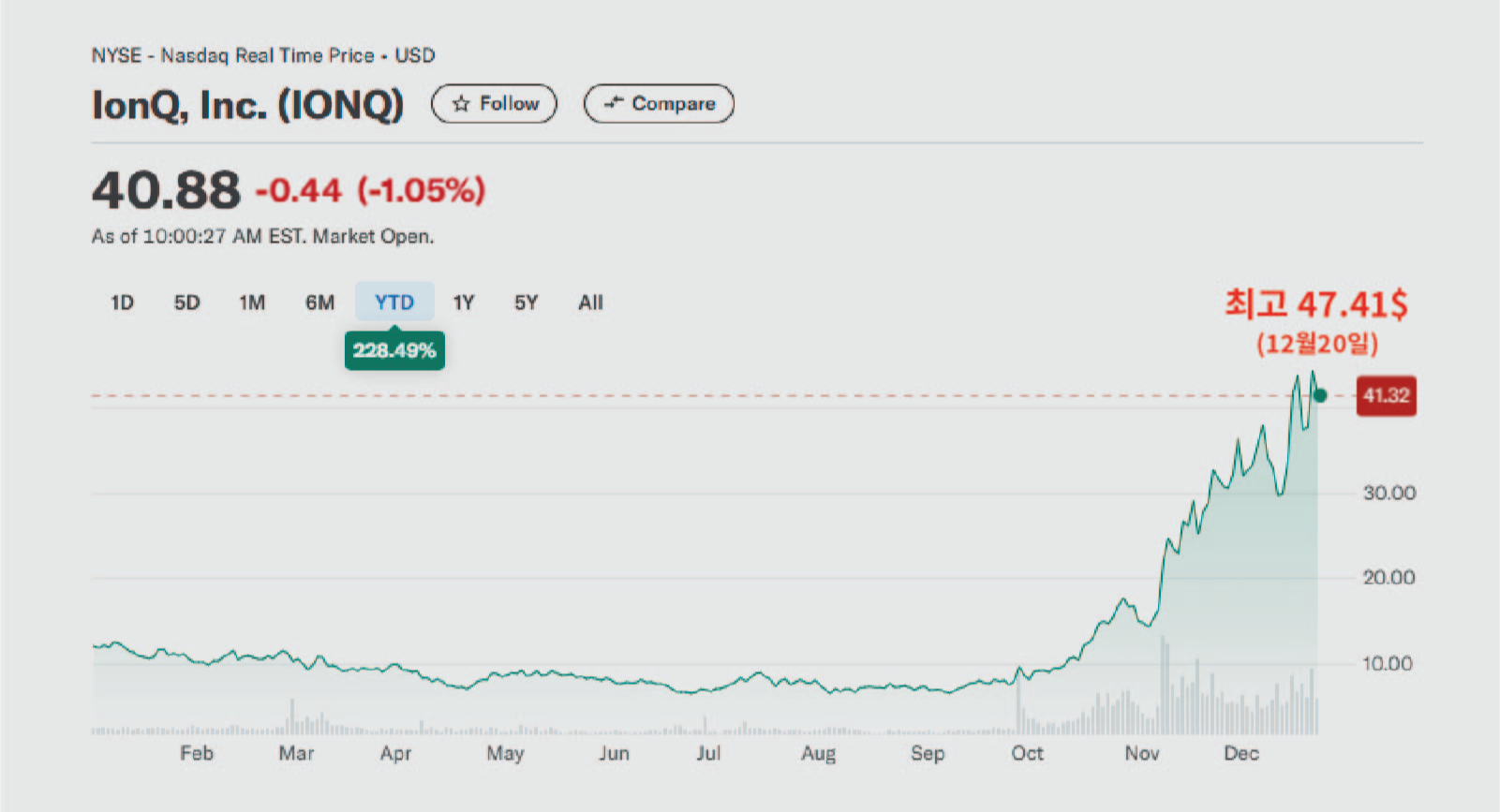Click the red 41.32 previous close label
Image resolution: width=1500 pixels, height=812 pixels.
(x=1387, y=395)
